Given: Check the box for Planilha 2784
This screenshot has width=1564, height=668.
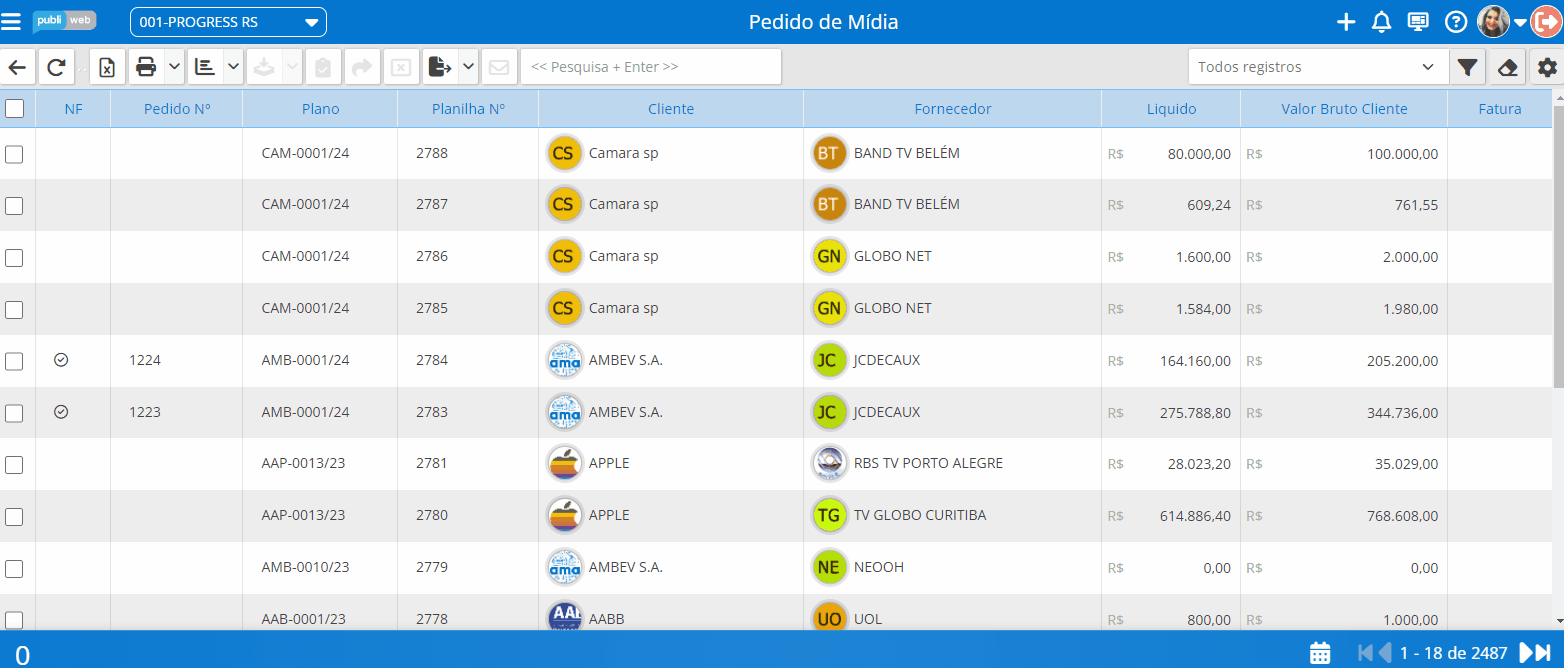Looking at the screenshot, I should [14, 362].
